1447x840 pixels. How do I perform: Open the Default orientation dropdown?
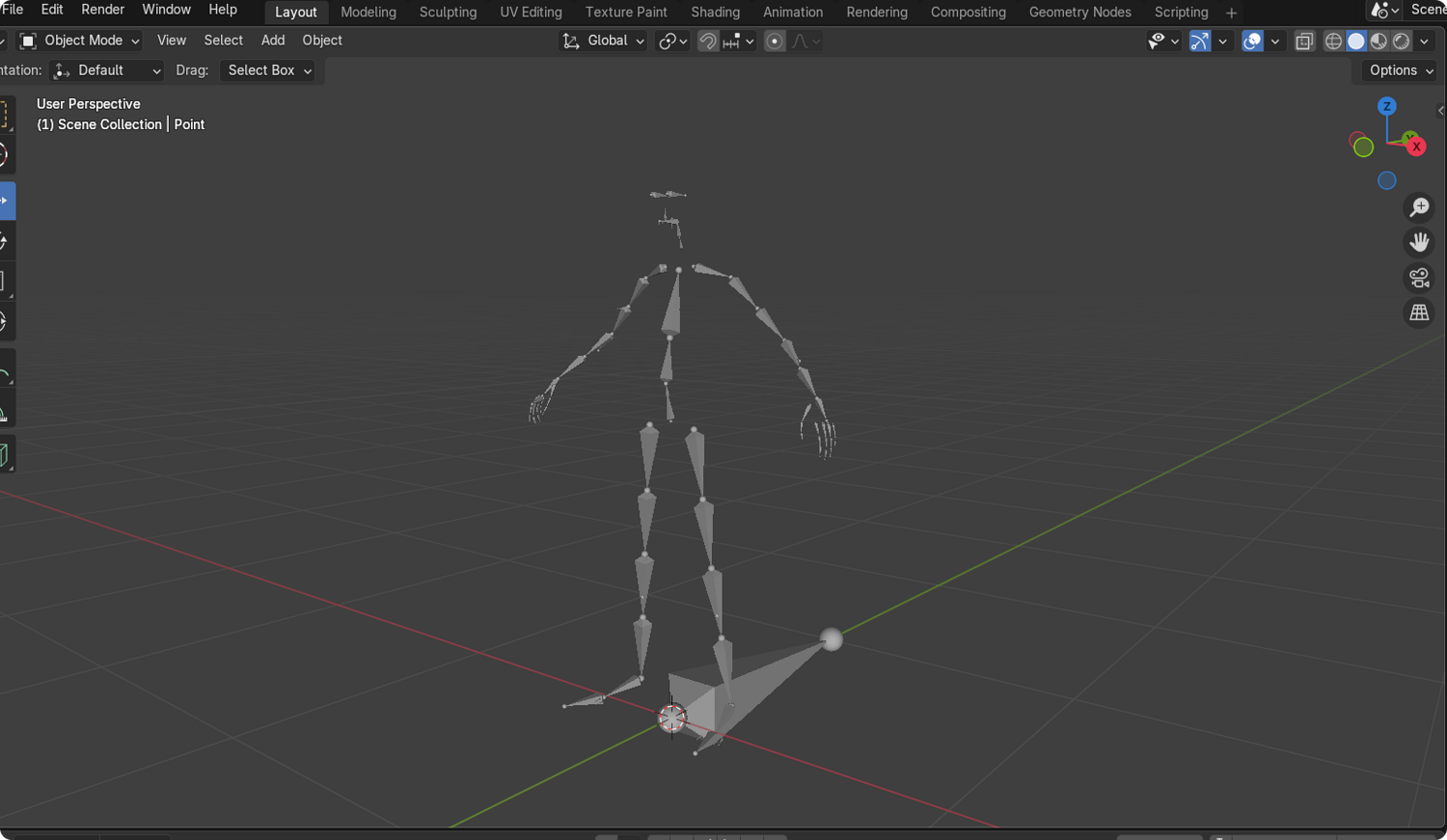pos(106,70)
